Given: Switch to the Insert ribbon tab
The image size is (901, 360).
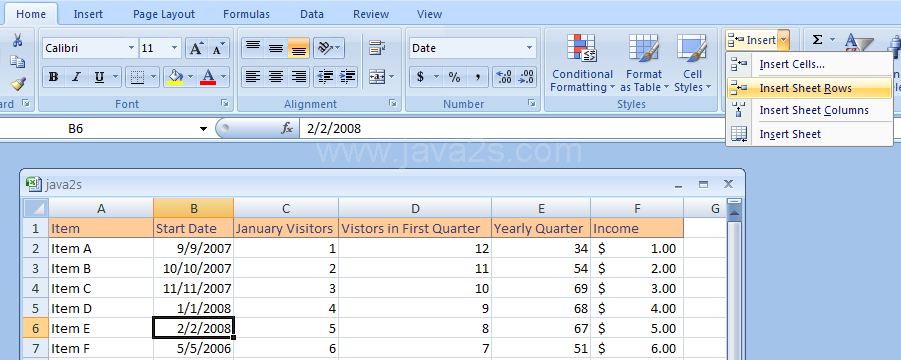Looking at the screenshot, I should (88, 14).
